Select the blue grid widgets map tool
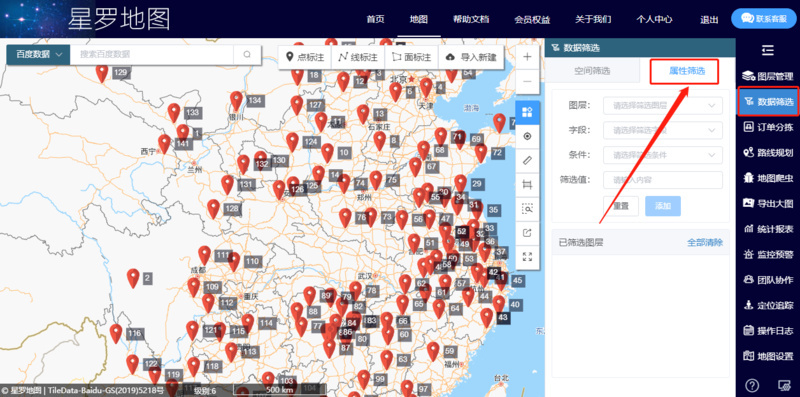This screenshot has height=397, width=800. [x=528, y=113]
